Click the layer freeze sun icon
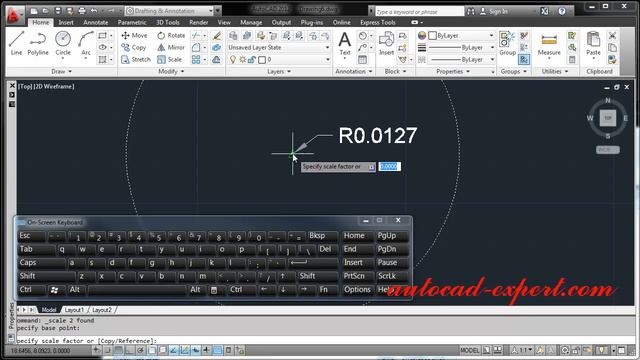Image resolution: width=640 pixels, height=360 pixels. pyautogui.click(x=242, y=60)
